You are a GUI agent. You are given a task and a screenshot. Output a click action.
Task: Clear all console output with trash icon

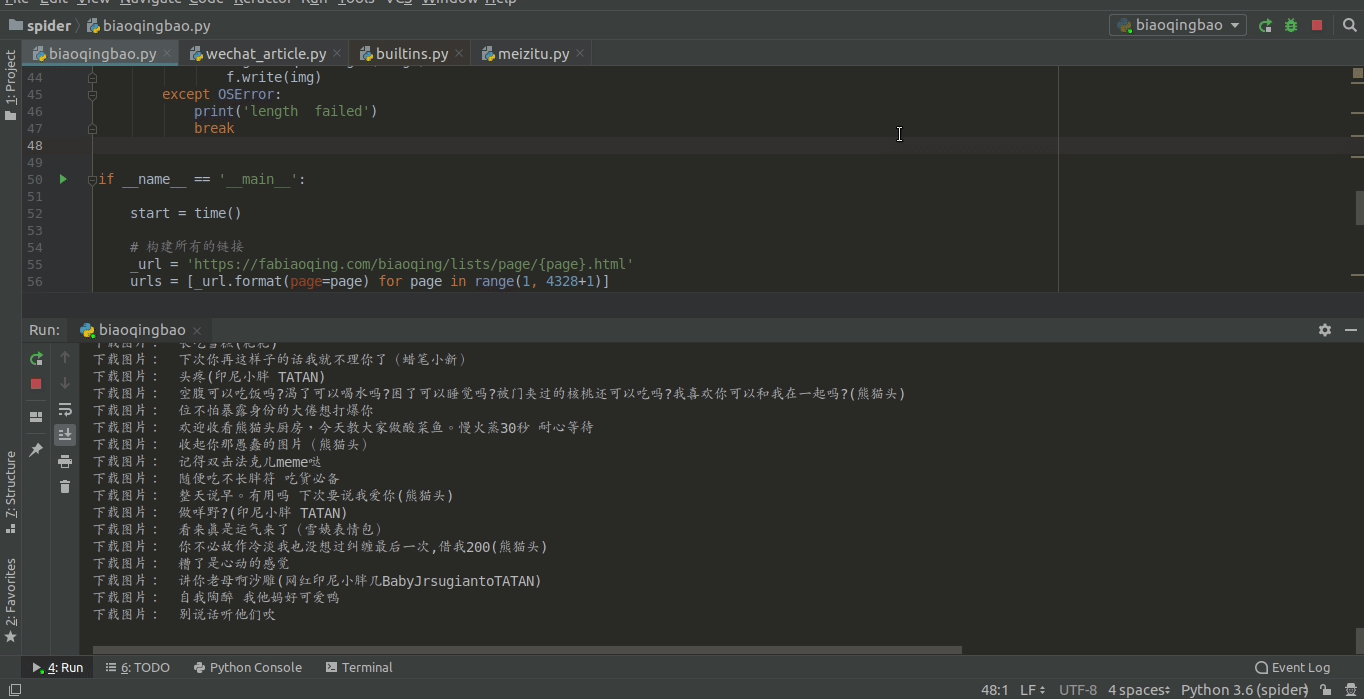pyautogui.click(x=65, y=487)
